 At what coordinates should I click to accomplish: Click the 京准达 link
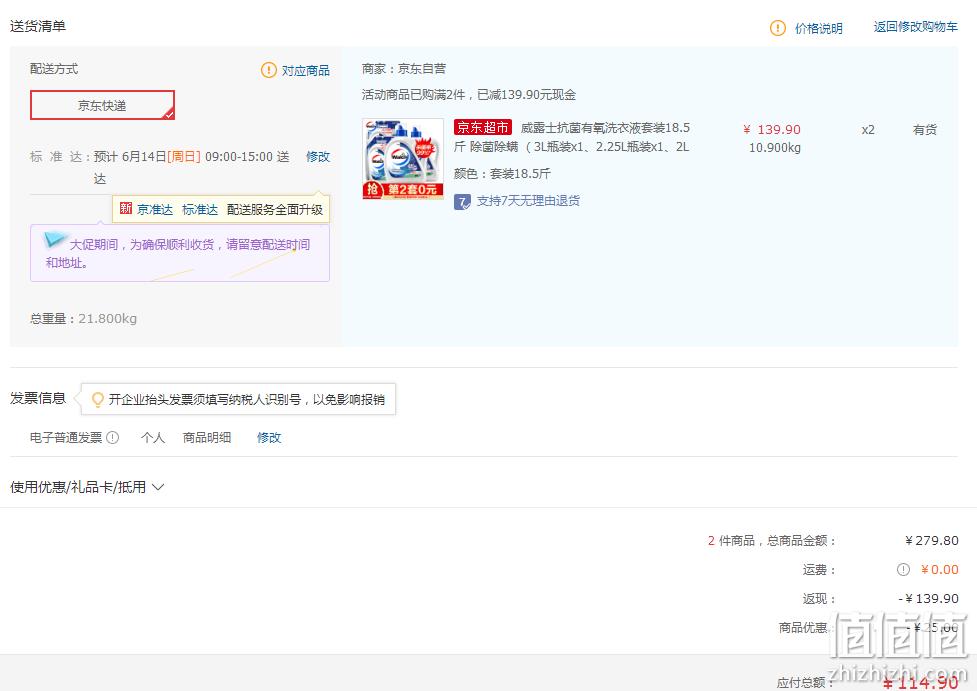(155, 209)
